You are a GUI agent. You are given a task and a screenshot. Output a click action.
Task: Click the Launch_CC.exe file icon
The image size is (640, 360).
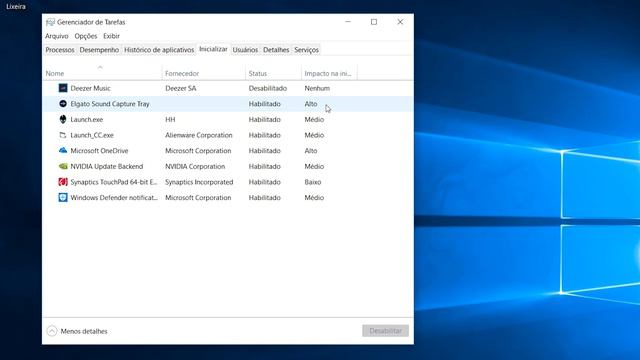tap(63, 135)
